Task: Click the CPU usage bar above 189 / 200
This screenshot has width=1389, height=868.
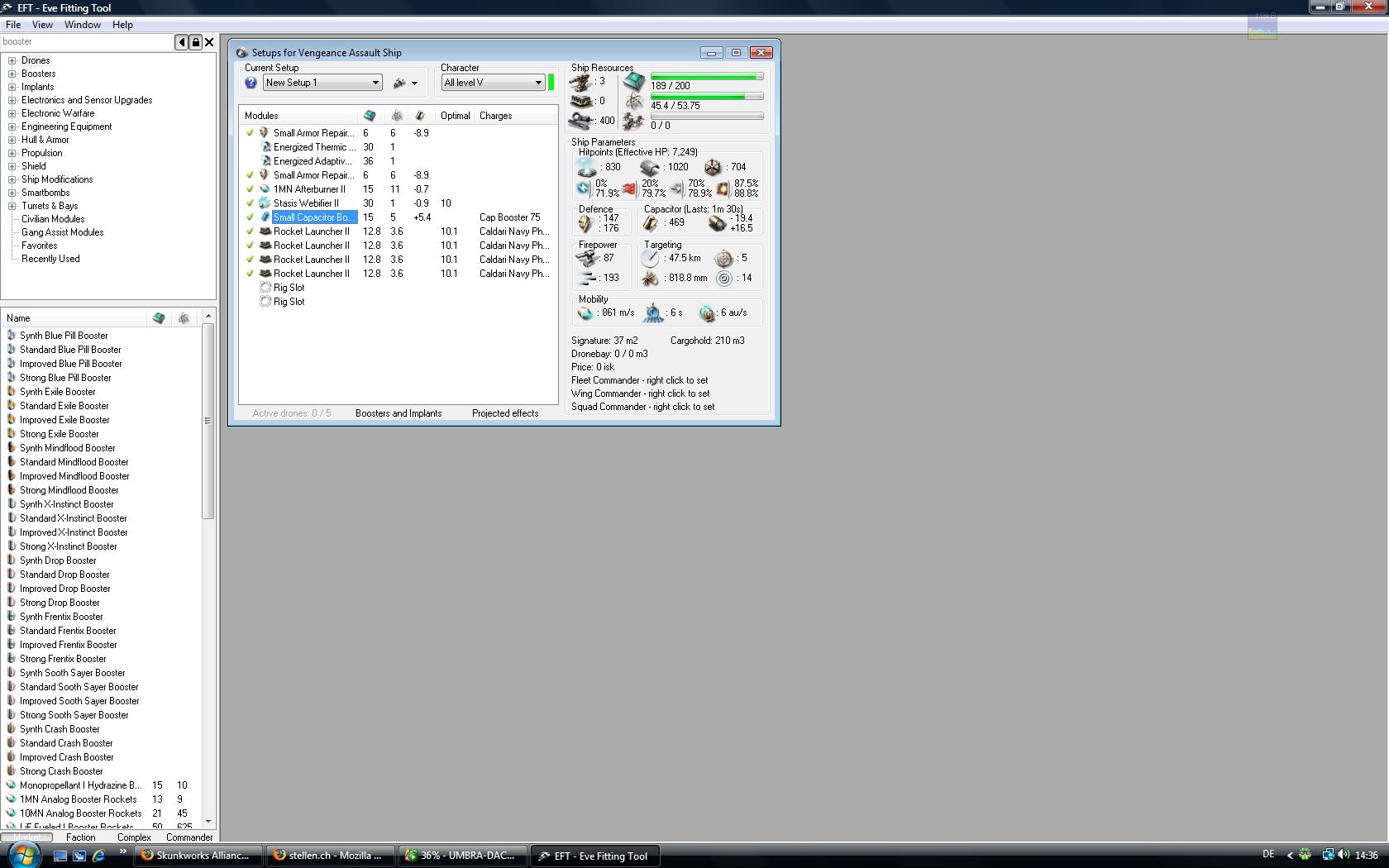Action: (707, 76)
